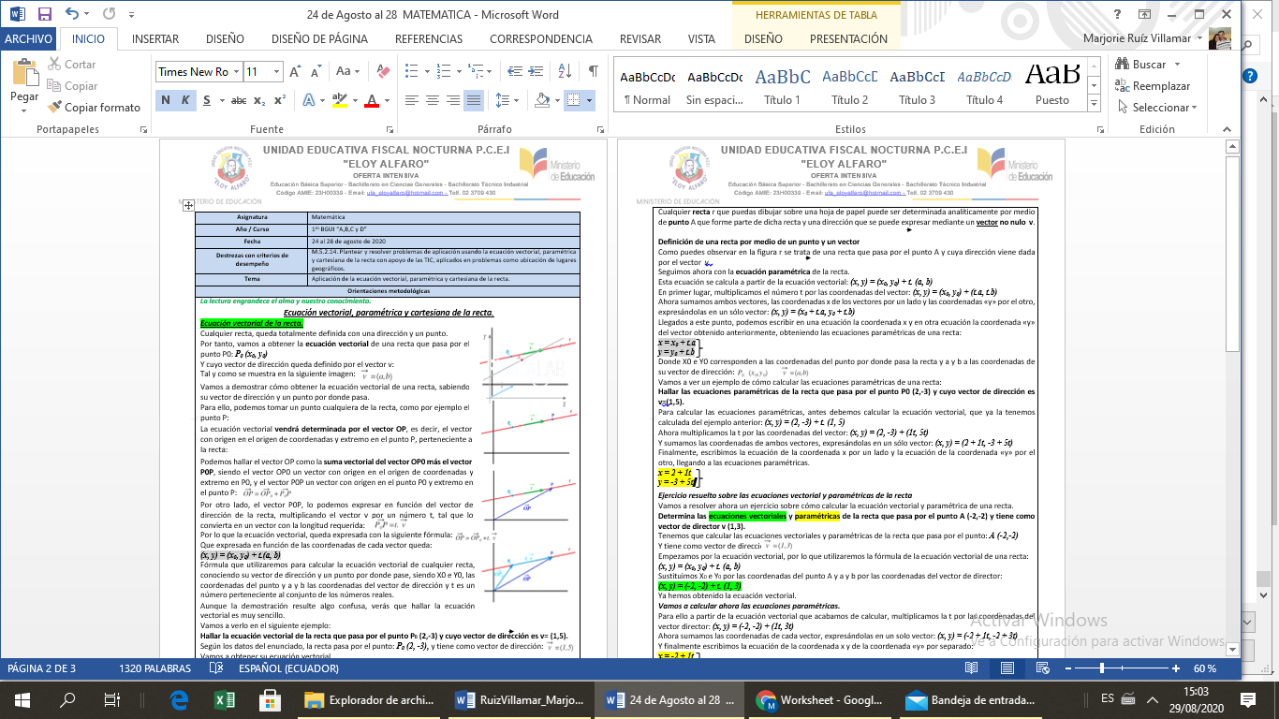Image resolution: width=1279 pixels, height=719 pixels.
Task: Toggle the show paragraph marks pilcrow
Action: tap(593, 71)
